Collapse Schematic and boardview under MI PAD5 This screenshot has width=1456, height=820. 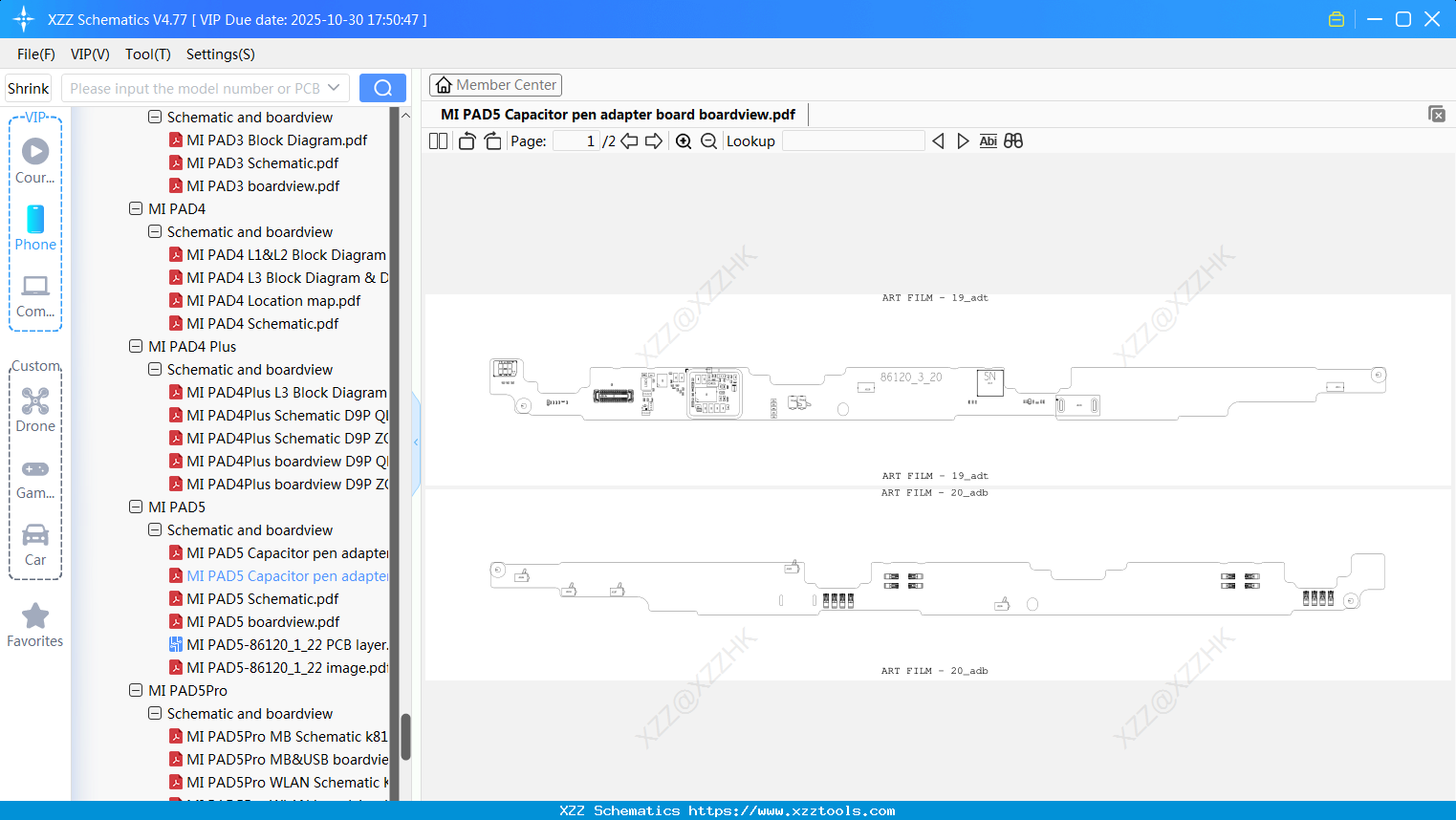155,529
